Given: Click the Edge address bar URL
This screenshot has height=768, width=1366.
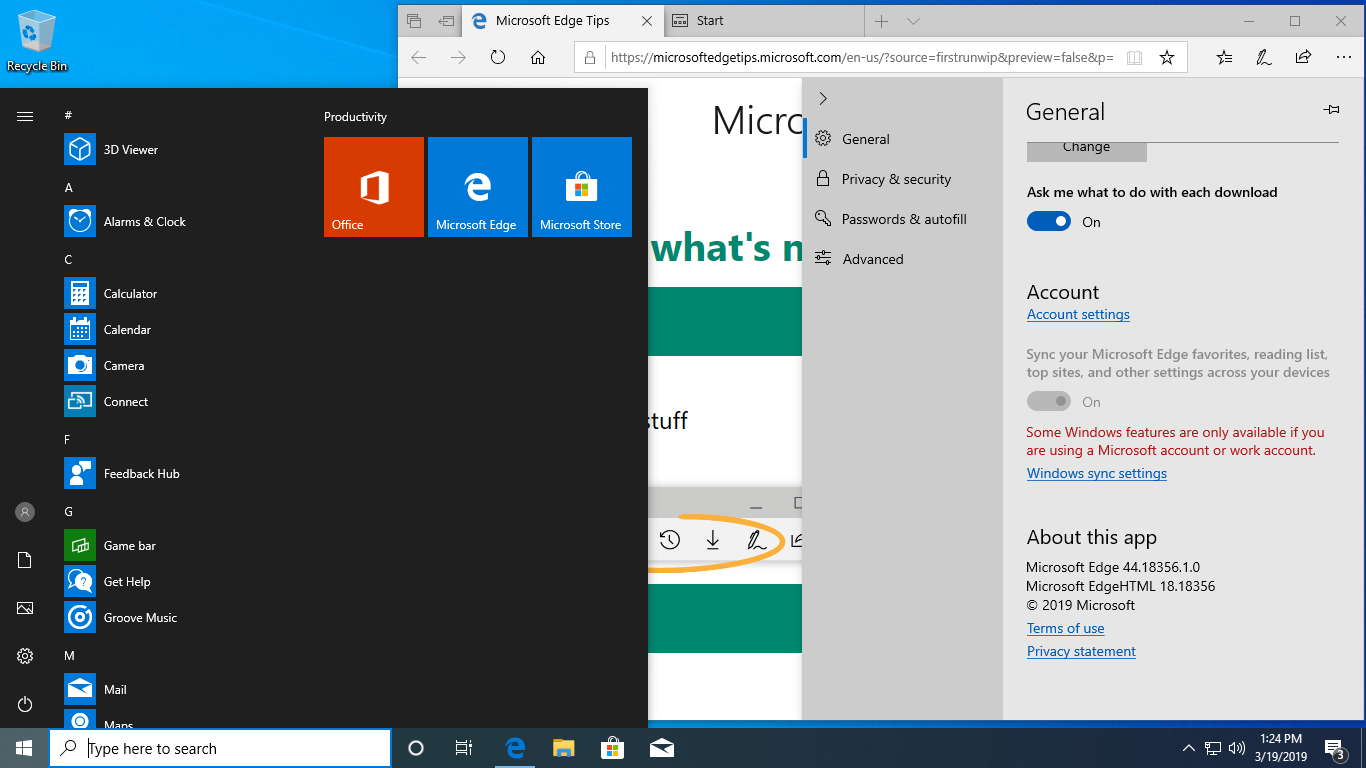Looking at the screenshot, I should (x=862, y=58).
